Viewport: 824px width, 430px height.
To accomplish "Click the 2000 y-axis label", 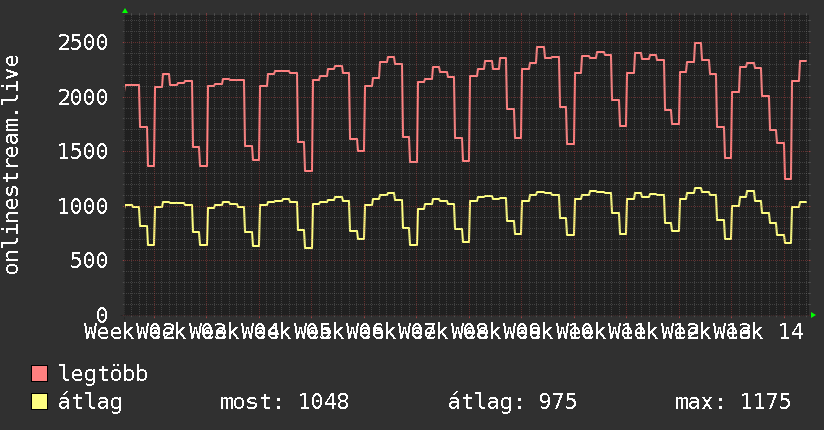I will (82, 97).
